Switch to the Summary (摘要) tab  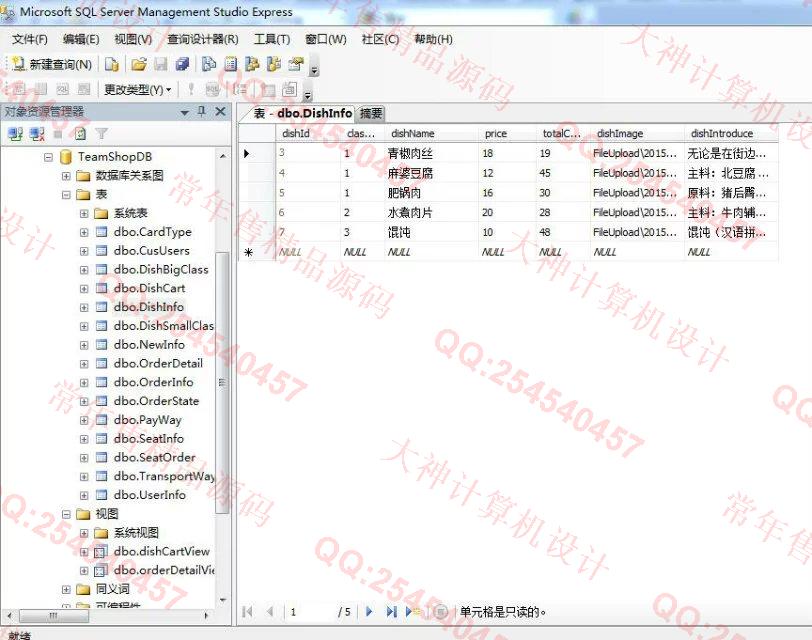pyautogui.click(x=371, y=113)
